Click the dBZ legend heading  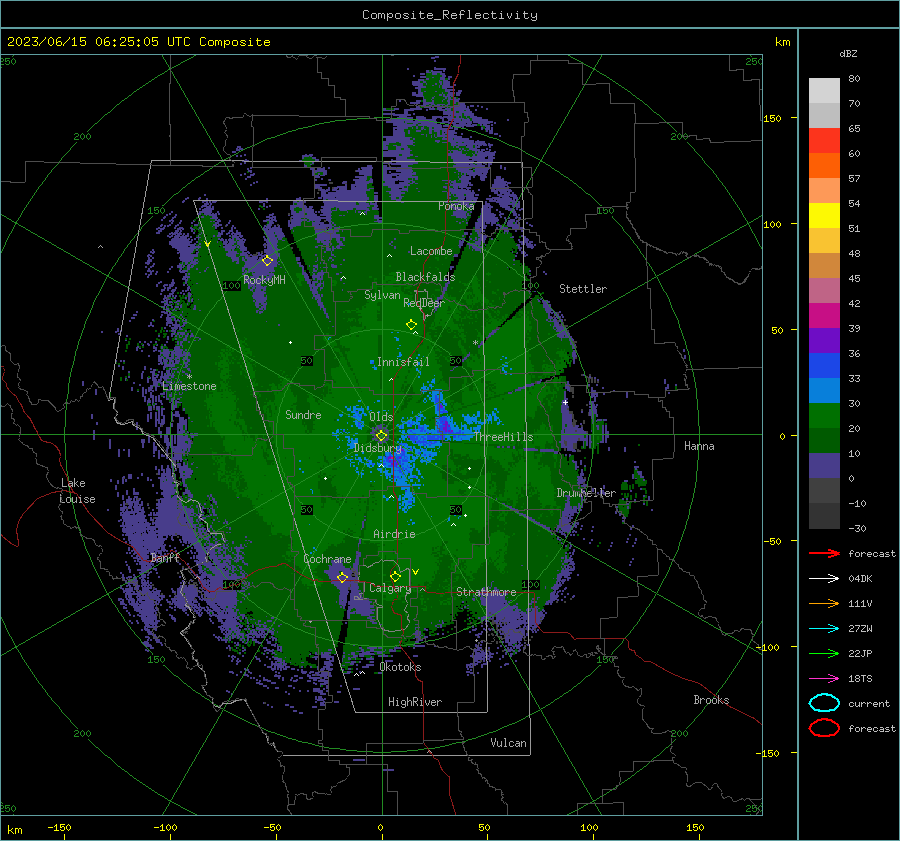(848, 53)
